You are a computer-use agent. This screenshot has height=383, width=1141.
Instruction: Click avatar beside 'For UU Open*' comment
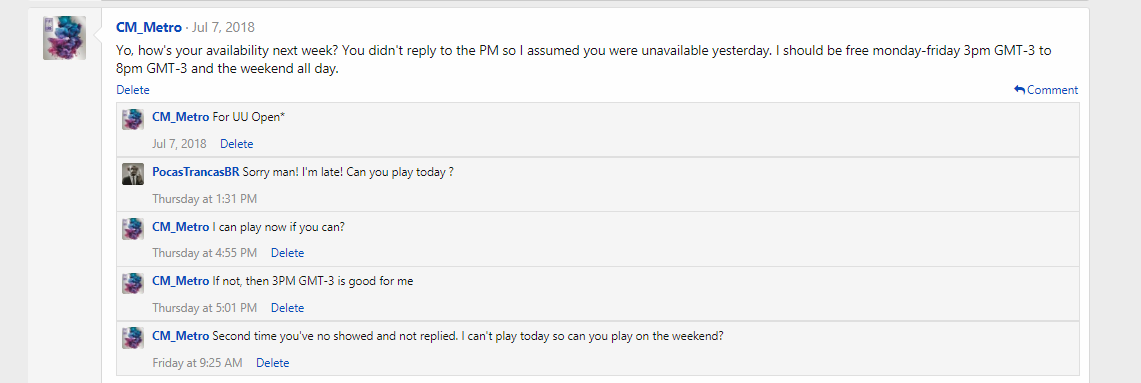132,119
